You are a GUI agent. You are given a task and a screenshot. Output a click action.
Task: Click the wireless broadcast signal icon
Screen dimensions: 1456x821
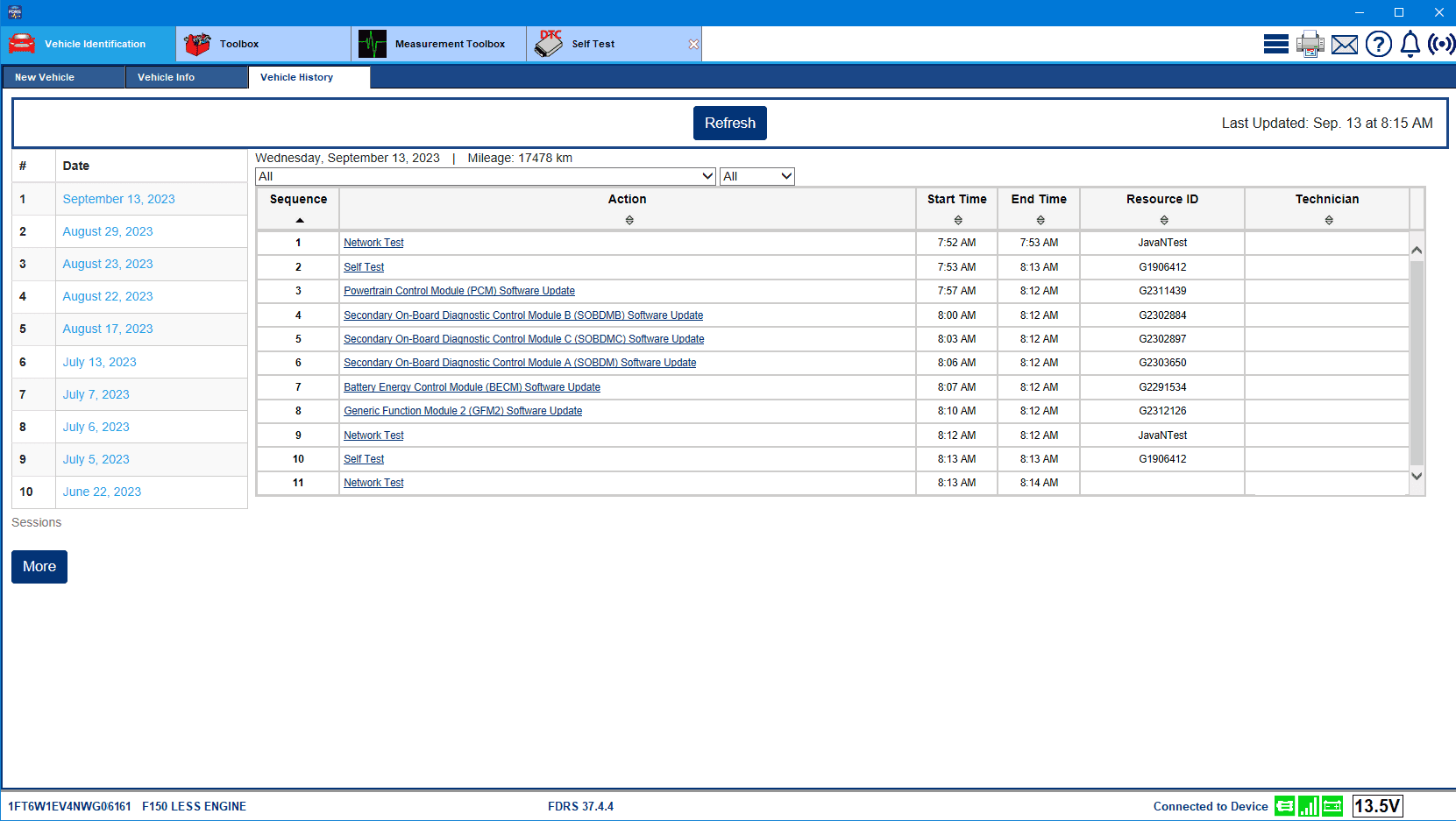pyautogui.click(x=1441, y=44)
